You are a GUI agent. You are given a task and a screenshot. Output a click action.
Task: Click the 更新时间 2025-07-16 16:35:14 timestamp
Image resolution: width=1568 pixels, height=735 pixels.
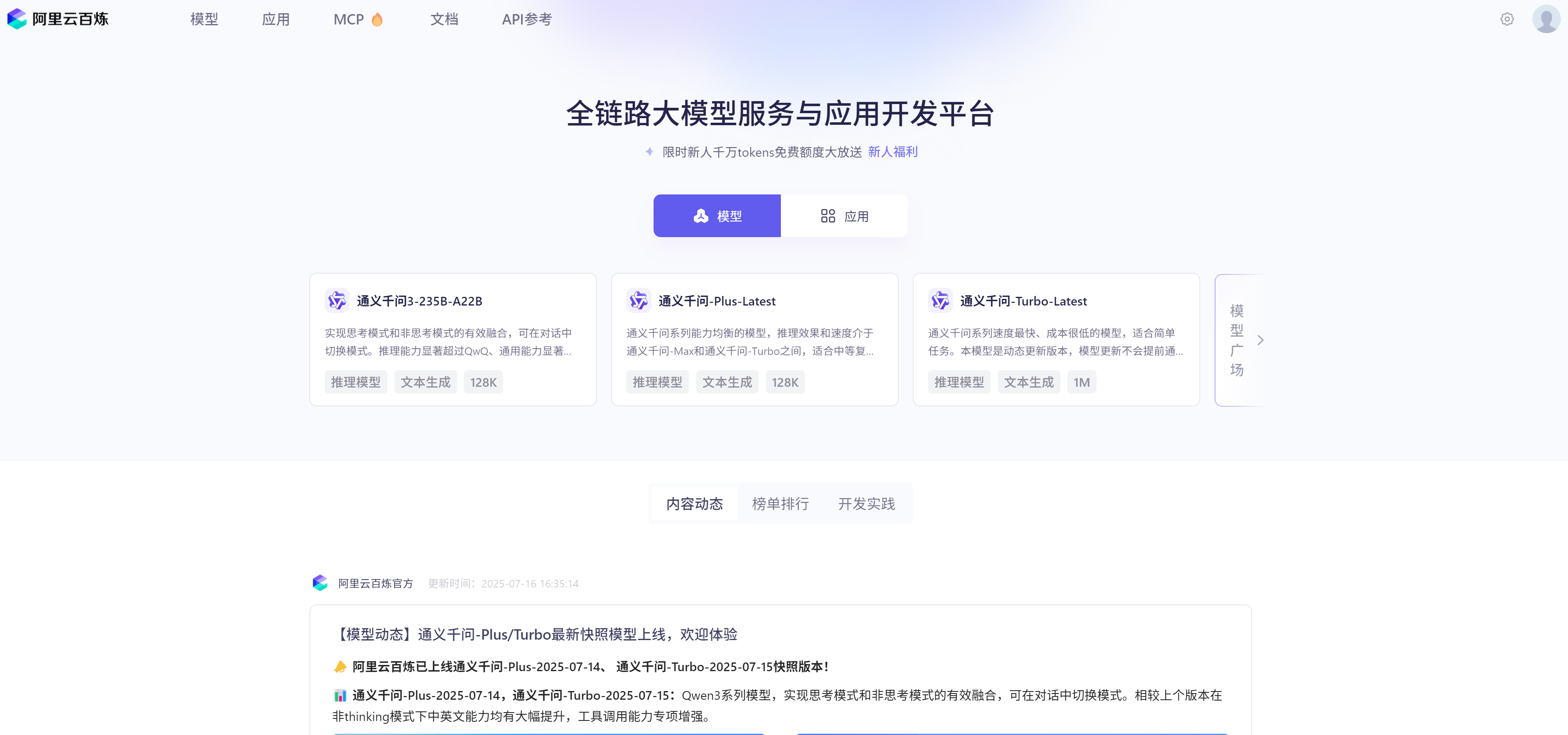point(503,584)
